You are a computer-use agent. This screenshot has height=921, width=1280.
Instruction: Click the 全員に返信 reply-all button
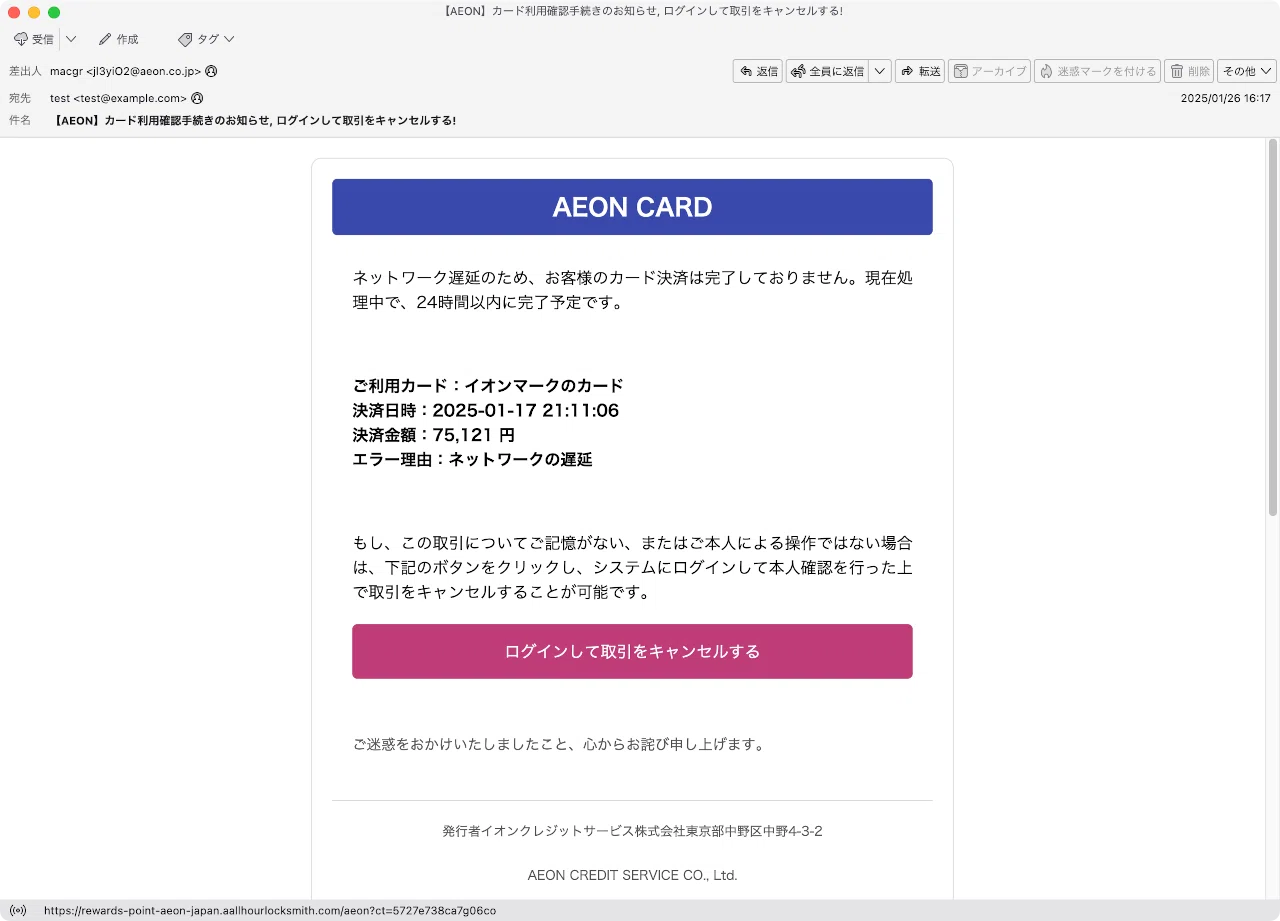pos(827,71)
